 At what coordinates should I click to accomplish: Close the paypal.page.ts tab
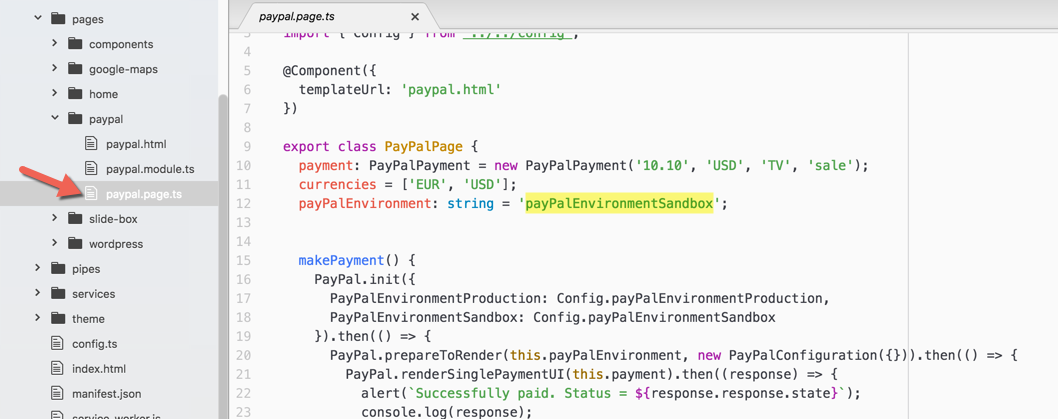coord(415,17)
